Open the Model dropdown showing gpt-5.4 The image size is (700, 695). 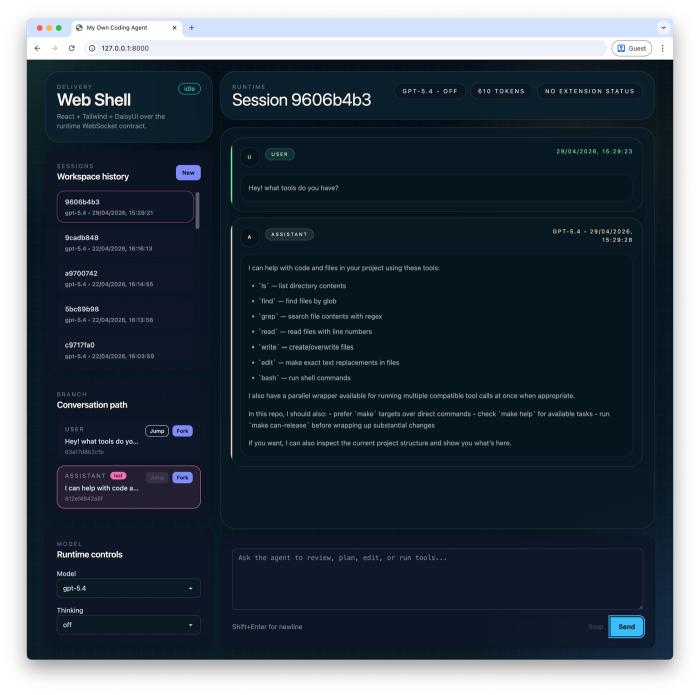129,588
